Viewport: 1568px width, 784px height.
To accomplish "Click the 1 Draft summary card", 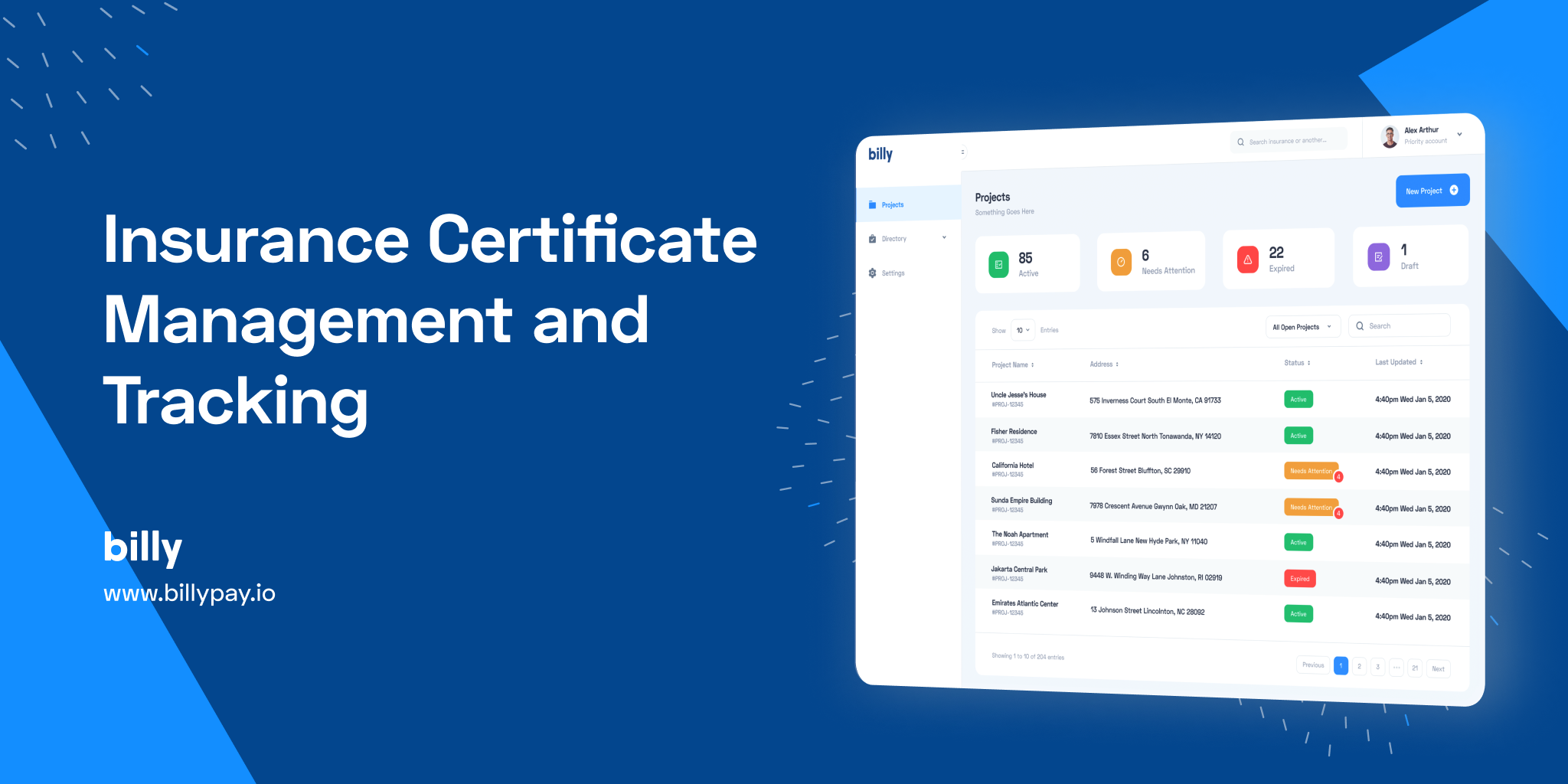I will point(1410,256).
